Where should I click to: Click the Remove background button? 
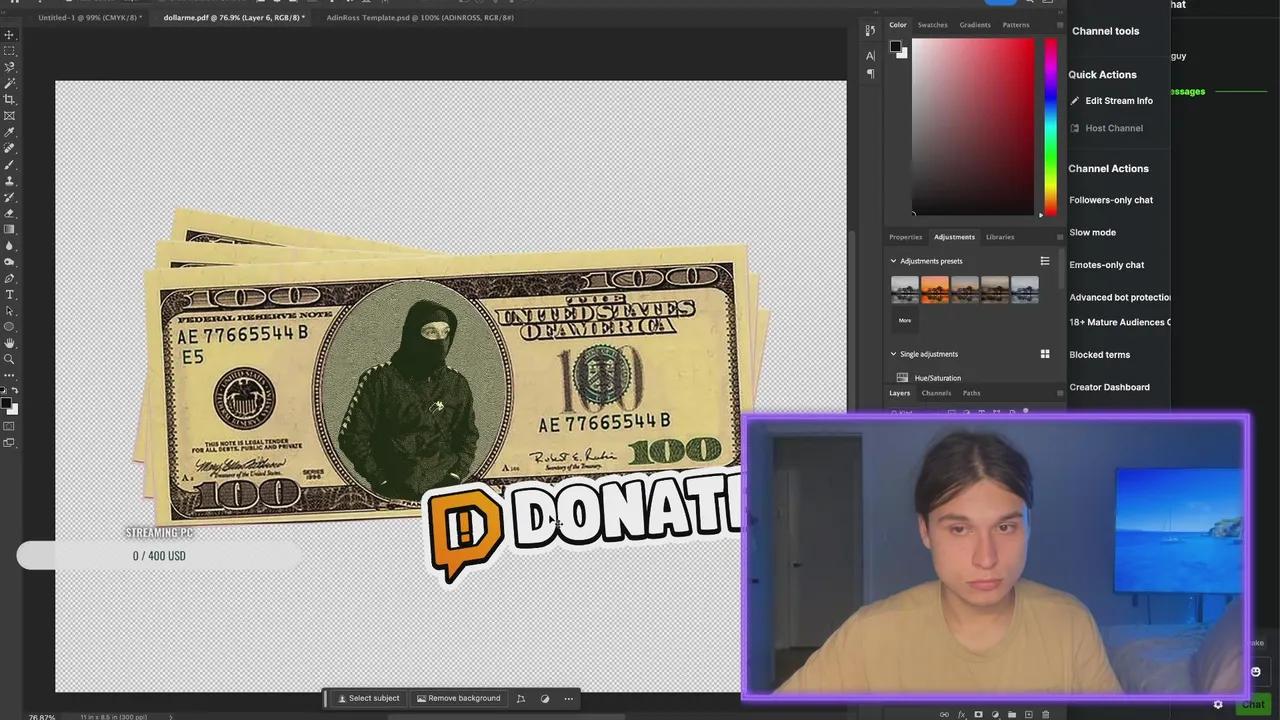pos(458,698)
